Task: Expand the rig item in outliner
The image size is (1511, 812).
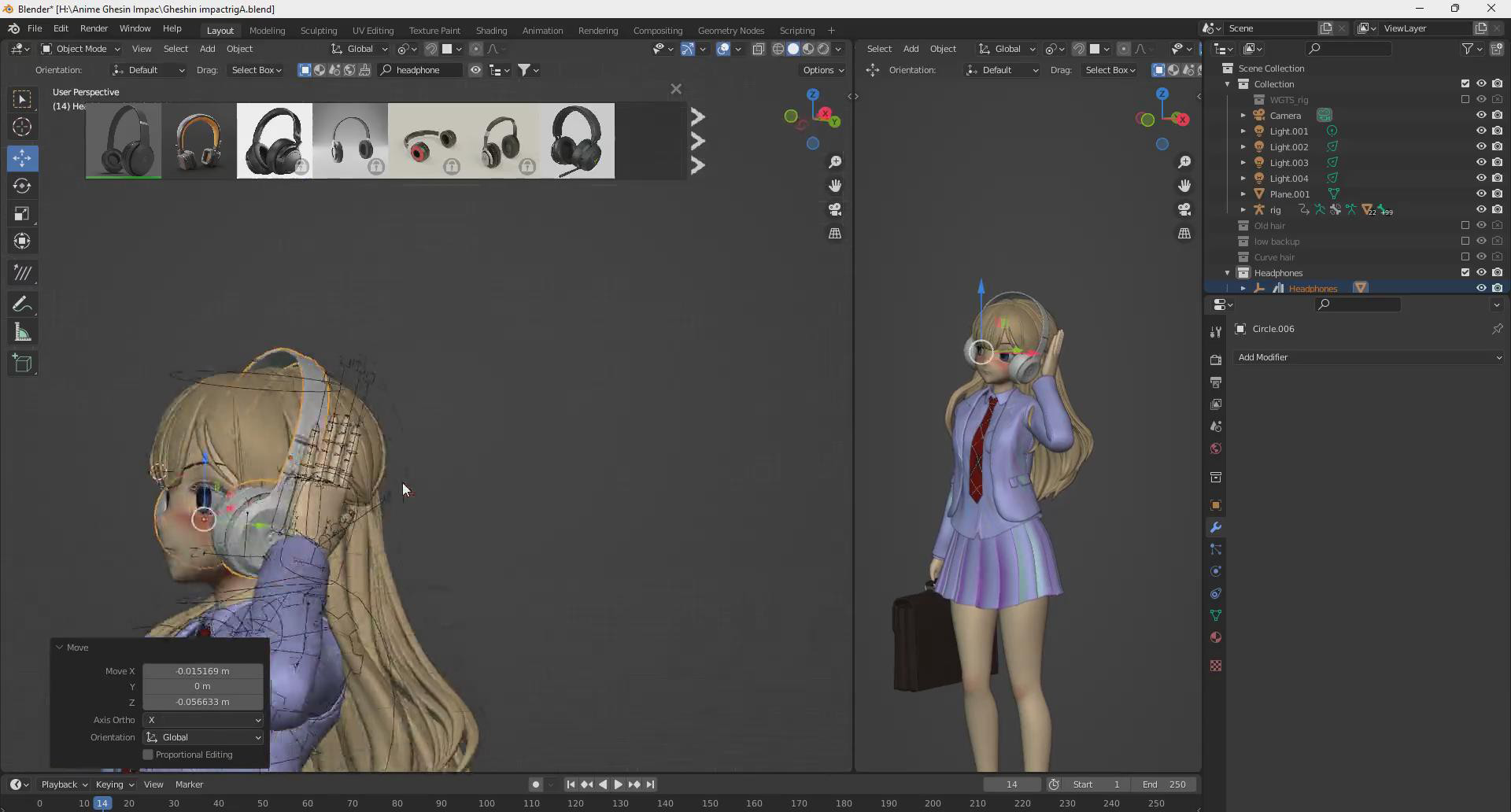Action: pyautogui.click(x=1243, y=210)
